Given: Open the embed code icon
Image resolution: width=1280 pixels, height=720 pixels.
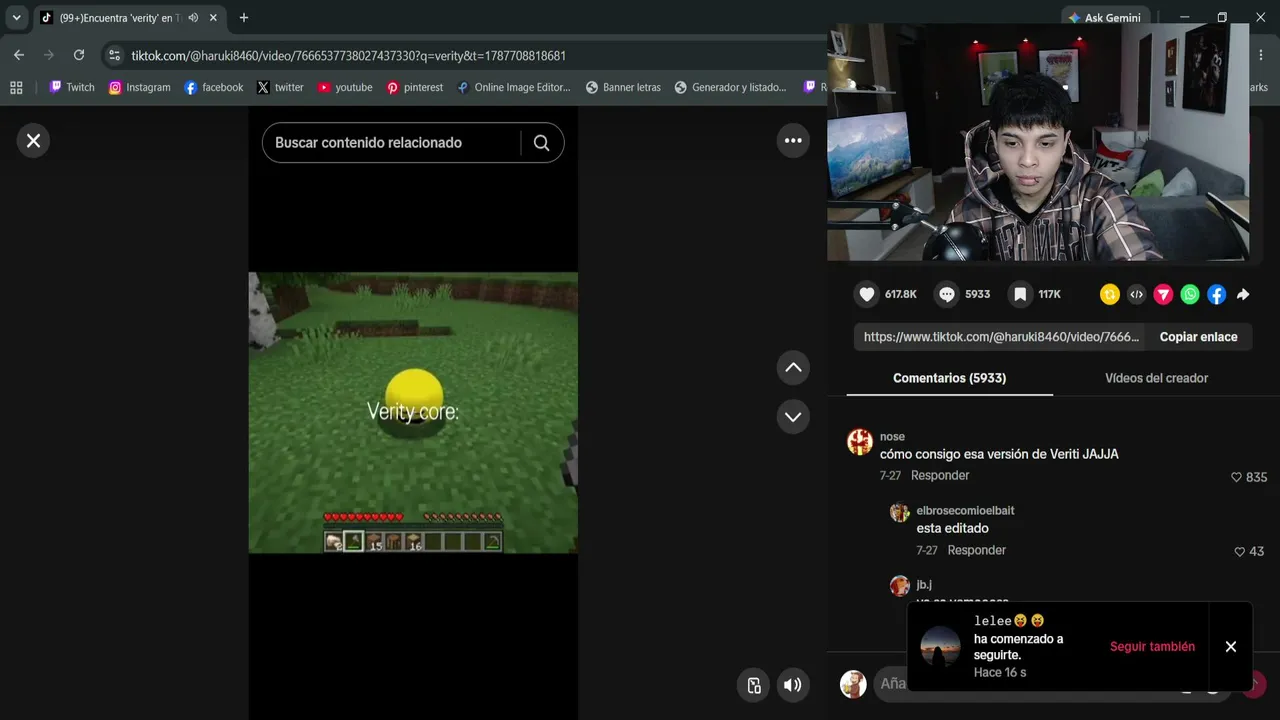Looking at the screenshot, I should 1136,294.
